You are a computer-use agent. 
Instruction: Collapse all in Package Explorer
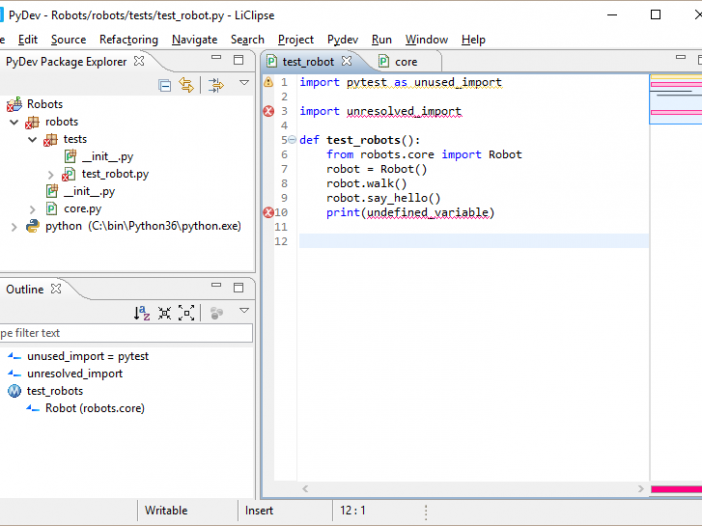(x=165, y=85)
